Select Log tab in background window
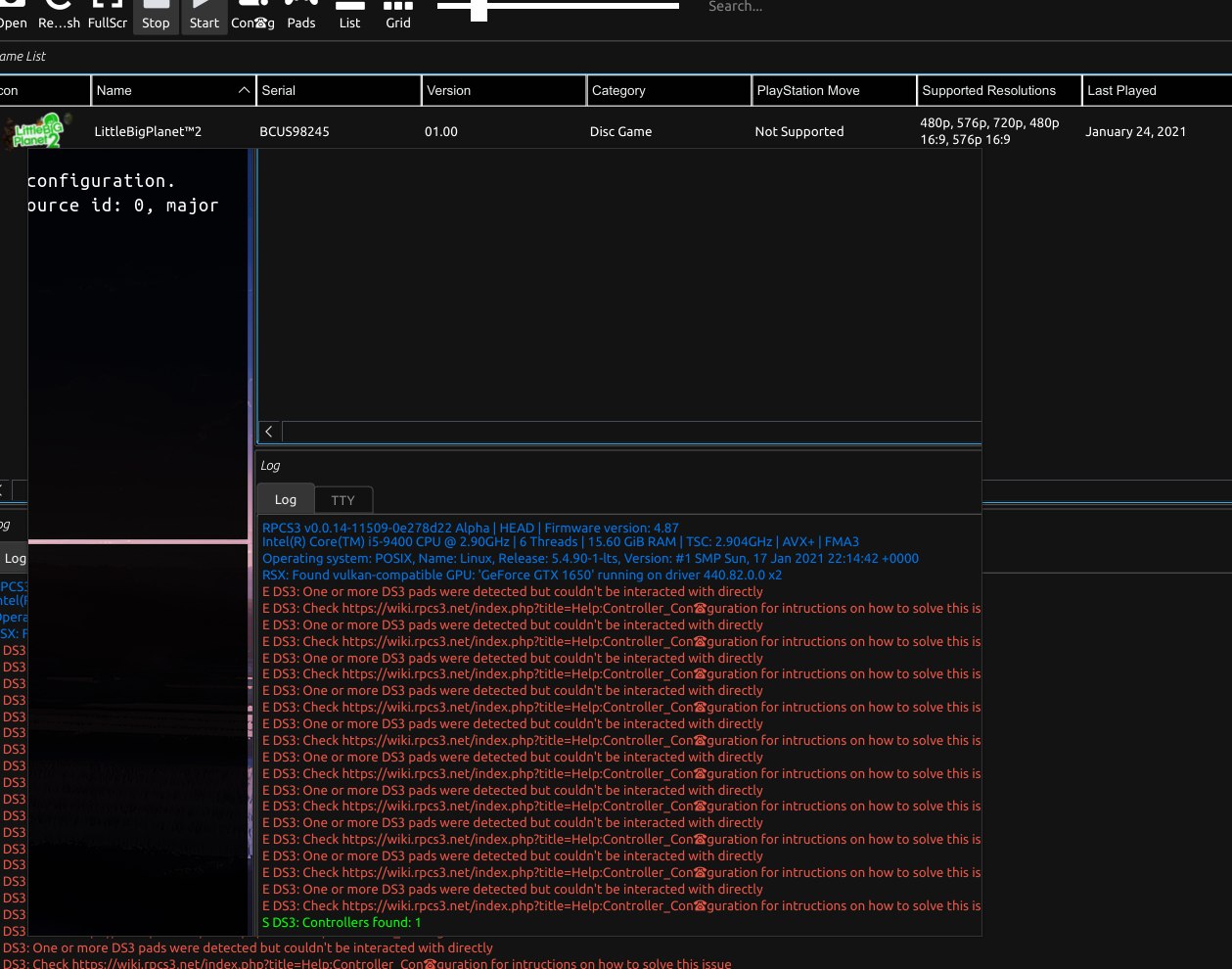1232x969 pixels. (14, 559)
